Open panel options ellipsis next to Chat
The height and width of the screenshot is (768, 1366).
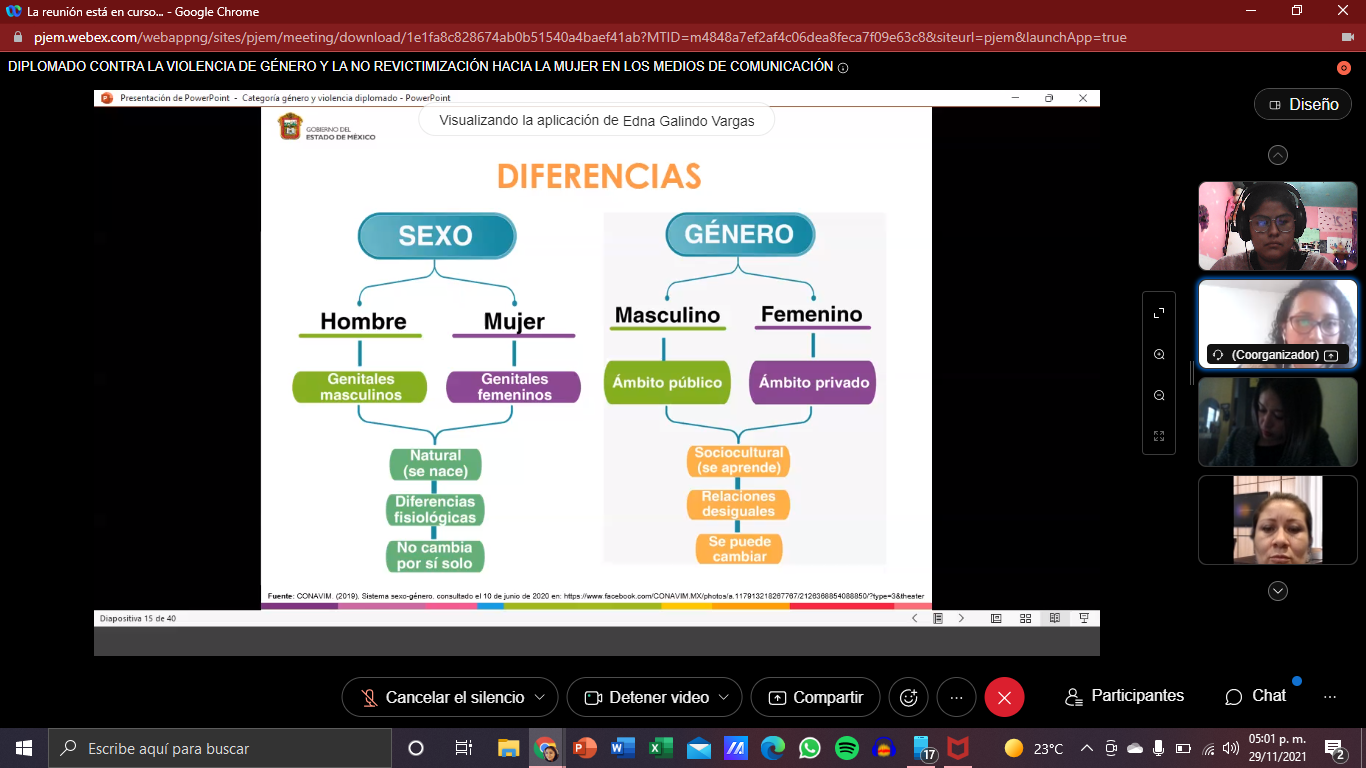[1330, 696]
